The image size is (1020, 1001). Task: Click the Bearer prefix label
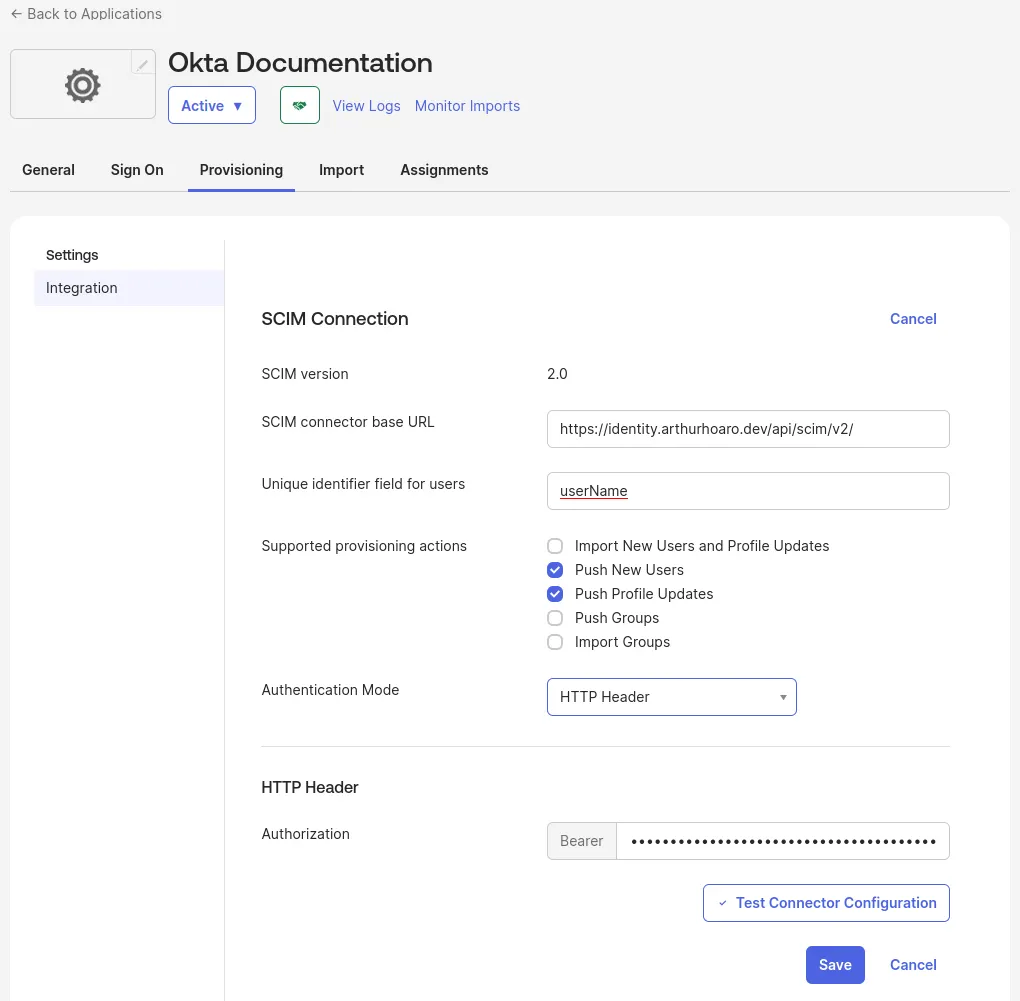point(582,841)
